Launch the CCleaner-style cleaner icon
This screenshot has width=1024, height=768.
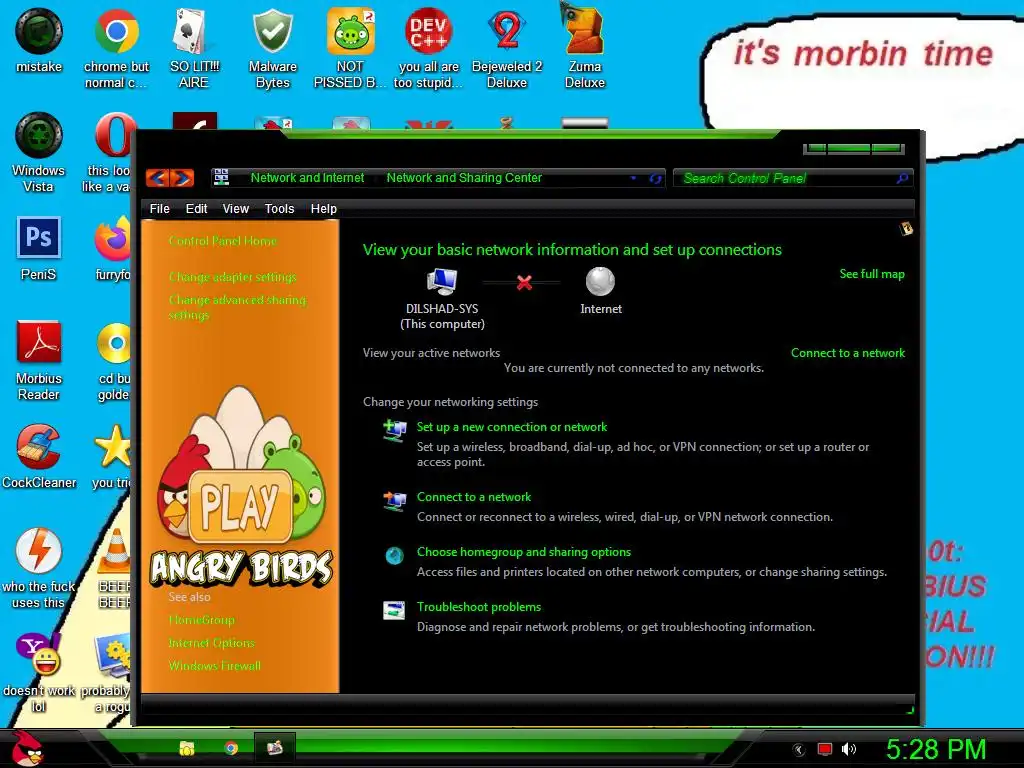[39, 456]
